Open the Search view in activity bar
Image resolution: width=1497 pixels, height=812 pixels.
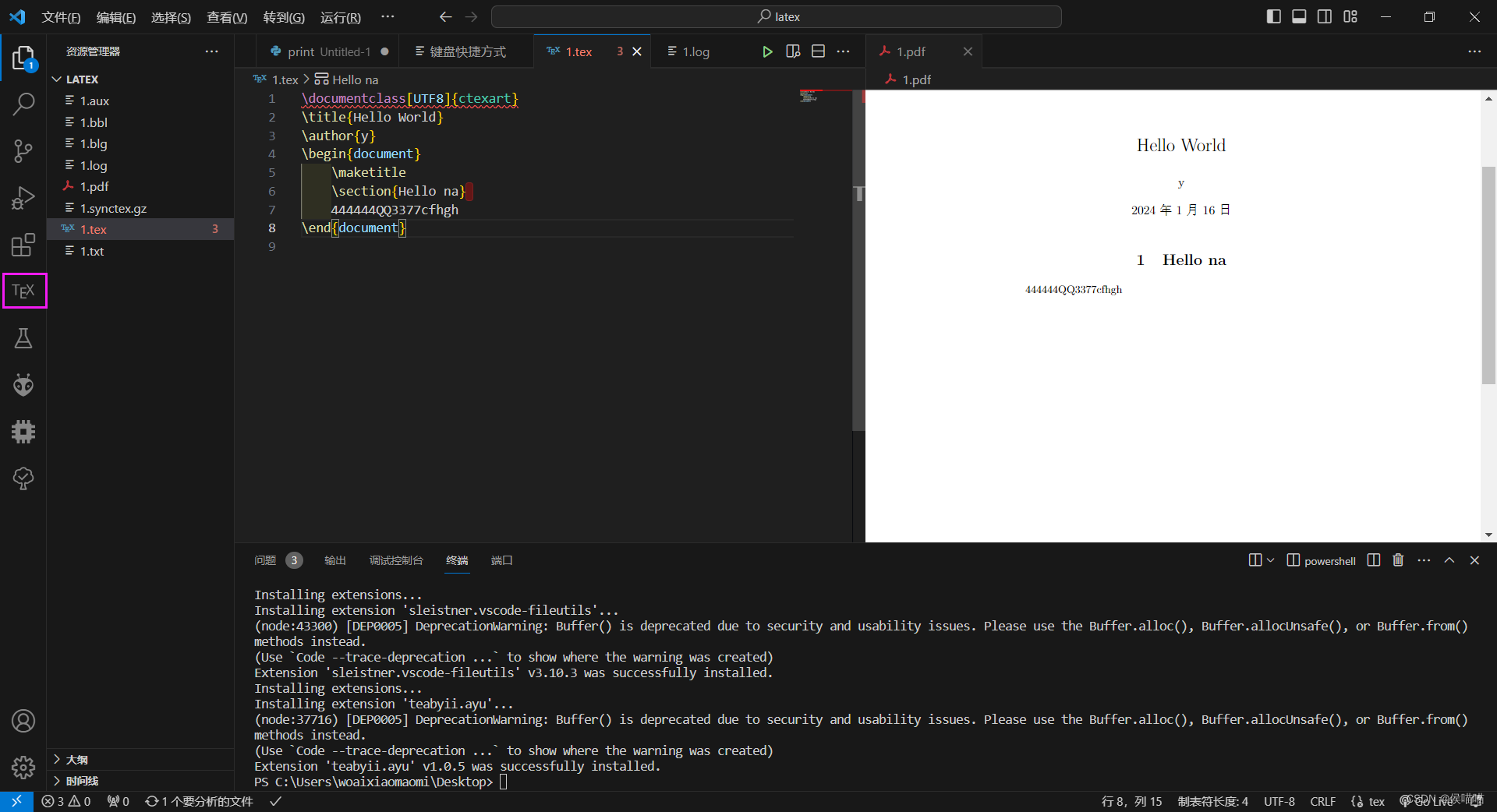click(23, 104)
